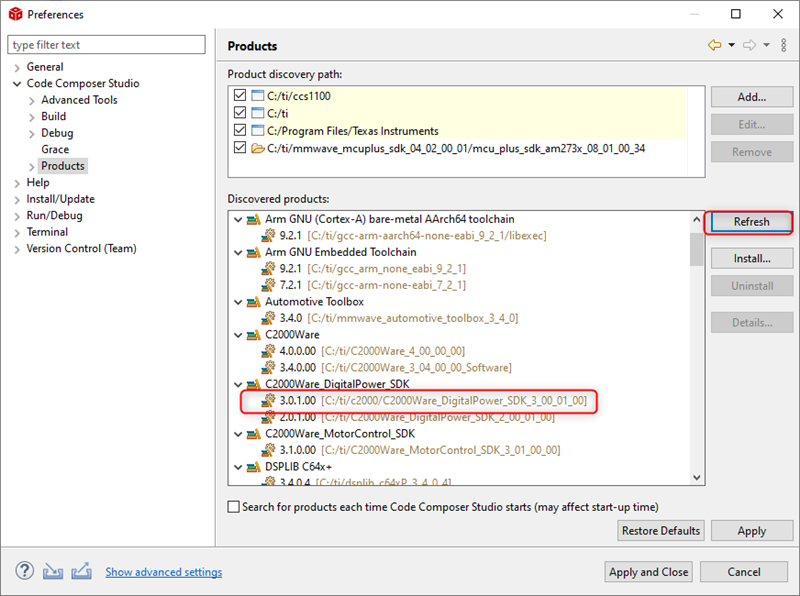
Task: Click the Program Files/Texas Instruments path icon
Action: (258, 130)
